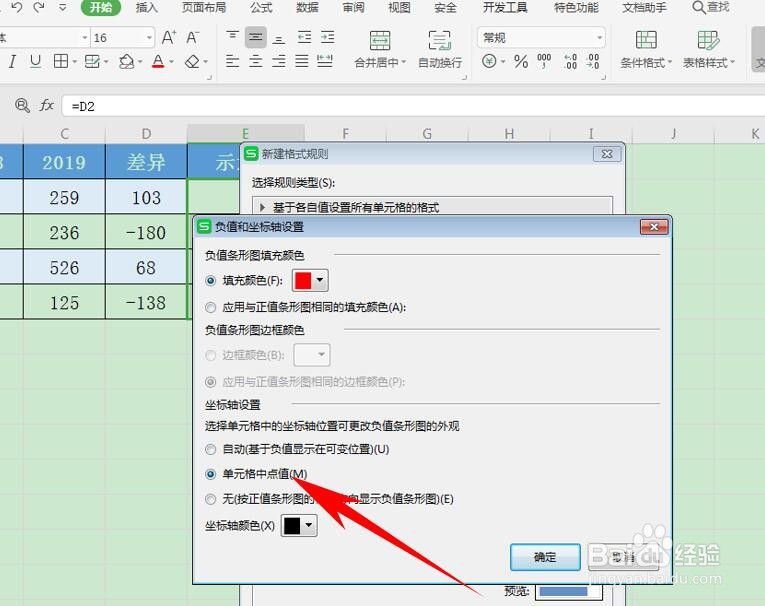Image resolution: width=765 pixels, height=606 pixels.
Task: Click the black axis color swatch
Action: (x=292, y=525)
